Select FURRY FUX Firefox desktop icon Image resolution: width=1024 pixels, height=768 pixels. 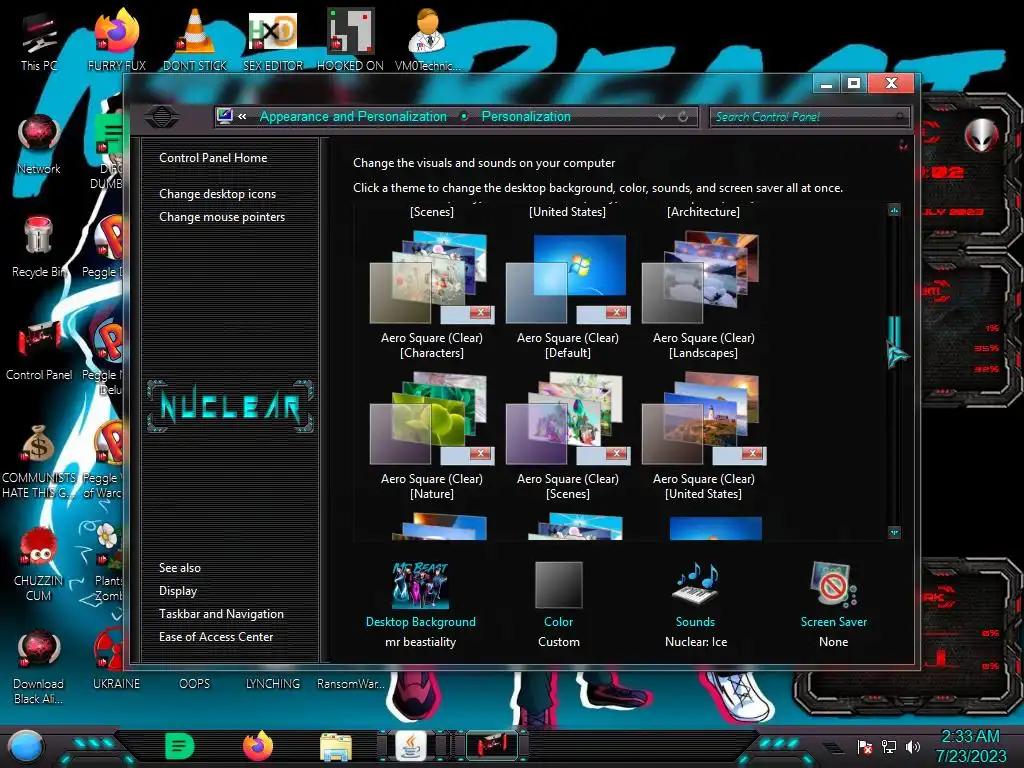[117, 40]
